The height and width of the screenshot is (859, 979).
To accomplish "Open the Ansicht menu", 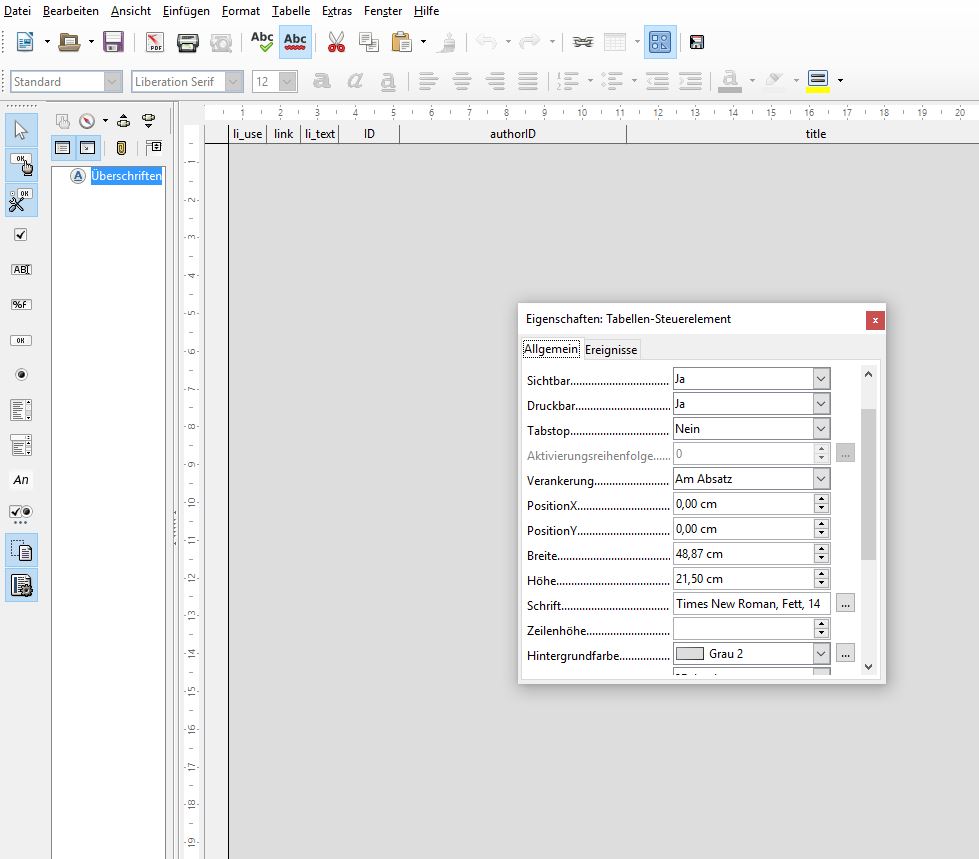I will [x=130, y=11].
